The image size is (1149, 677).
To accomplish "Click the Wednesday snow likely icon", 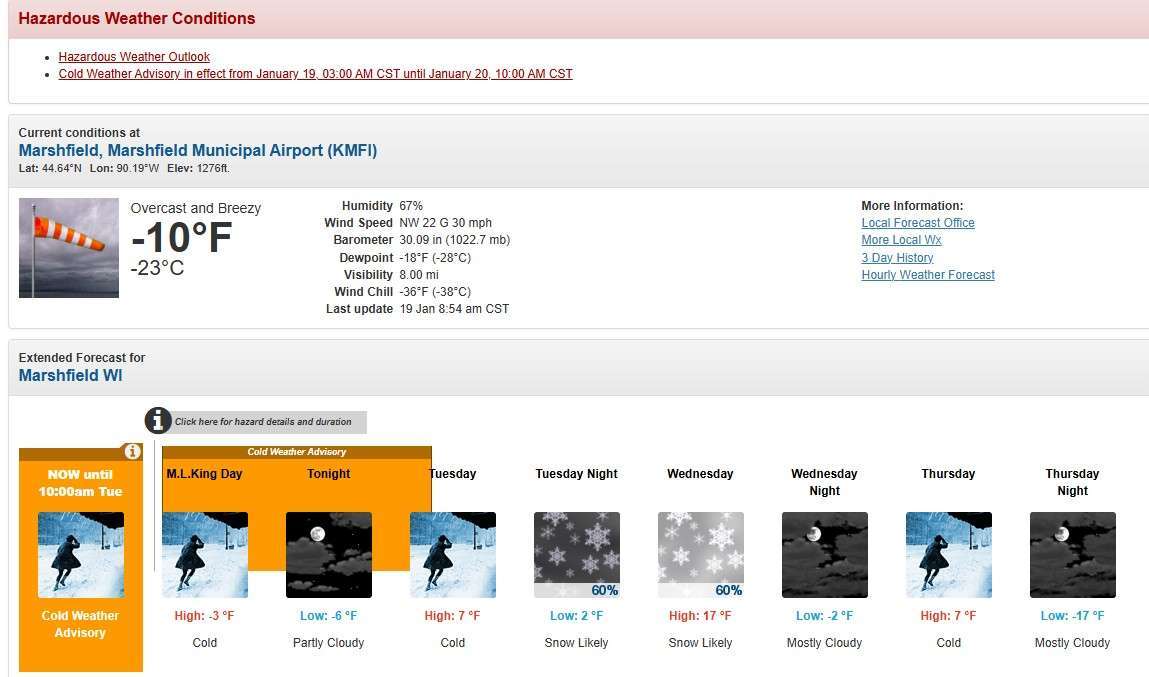I will click(700, 555).
